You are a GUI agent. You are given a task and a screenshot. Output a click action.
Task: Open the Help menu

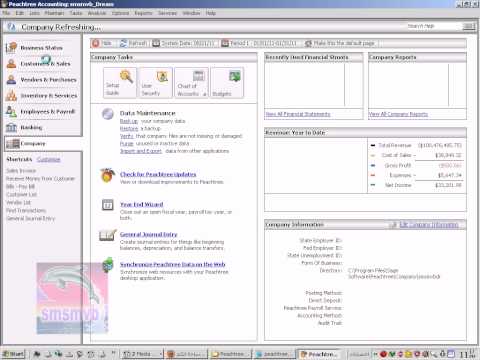(211, 13)
